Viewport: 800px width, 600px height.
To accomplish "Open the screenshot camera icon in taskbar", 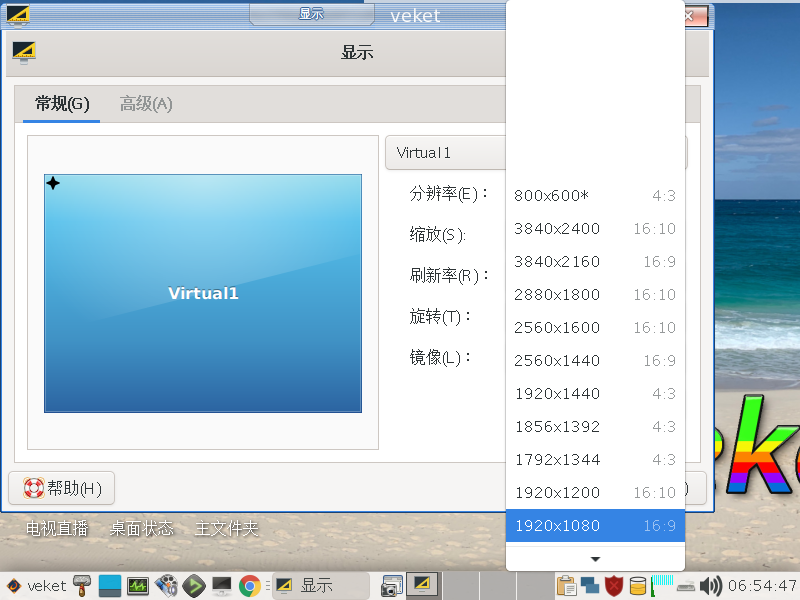I will (x=390, y=585).
